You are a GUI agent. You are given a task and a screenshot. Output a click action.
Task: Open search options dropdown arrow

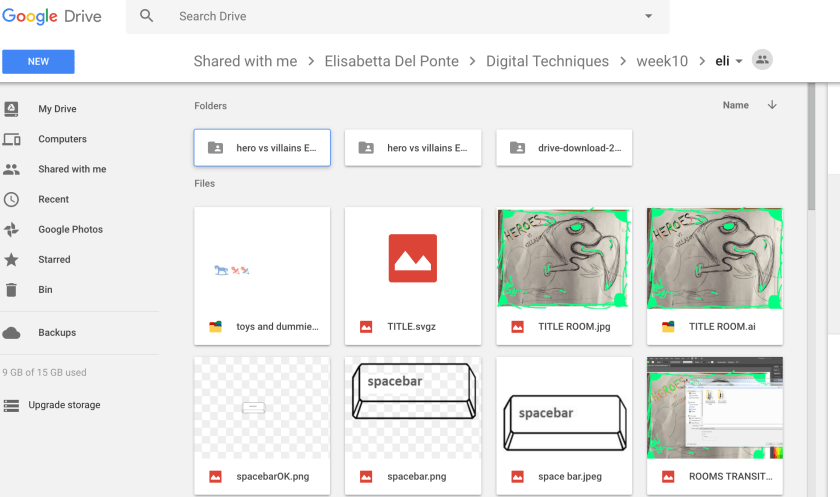point(648,16)
